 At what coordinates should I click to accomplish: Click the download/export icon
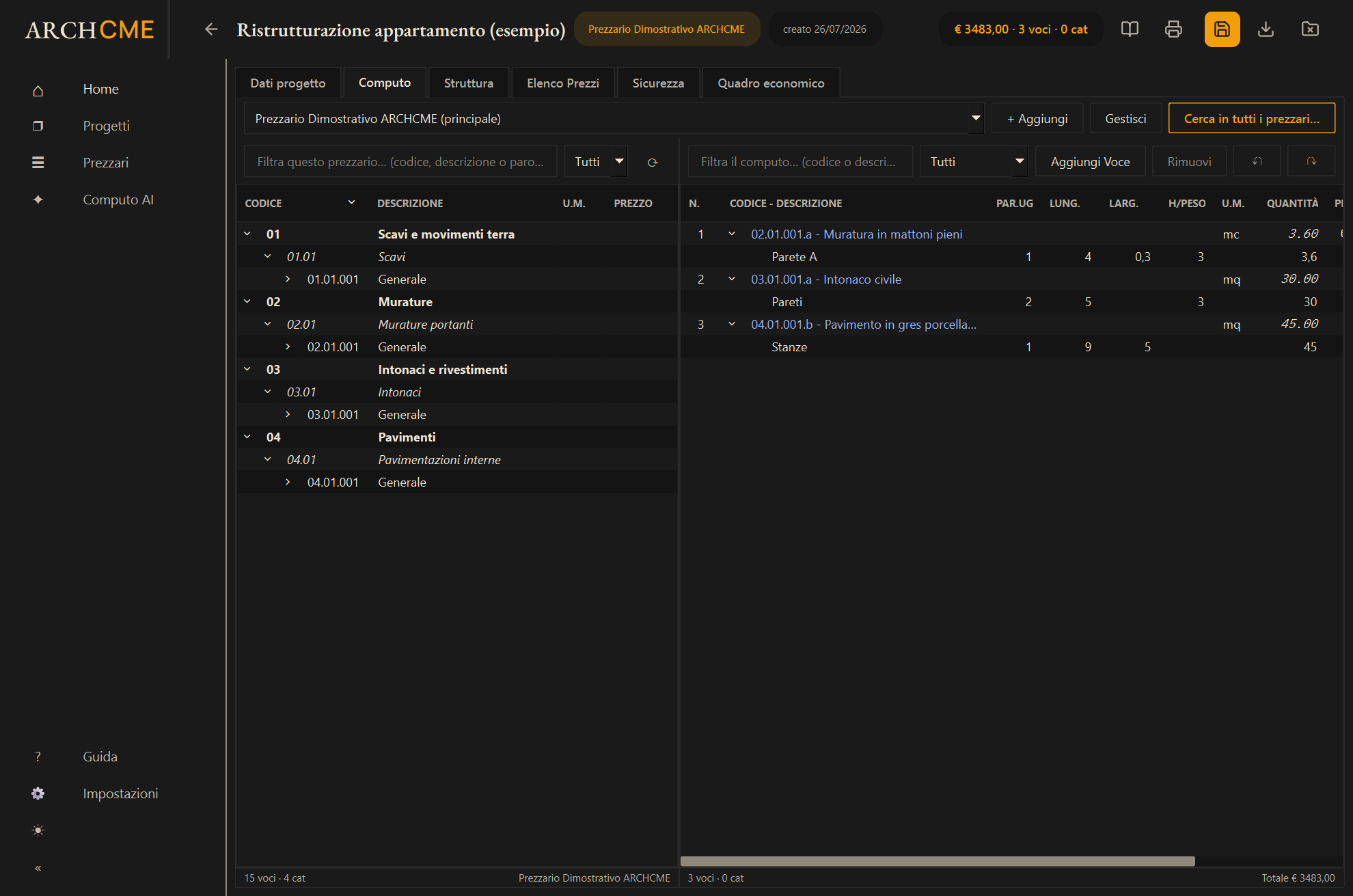point(1266,29)
